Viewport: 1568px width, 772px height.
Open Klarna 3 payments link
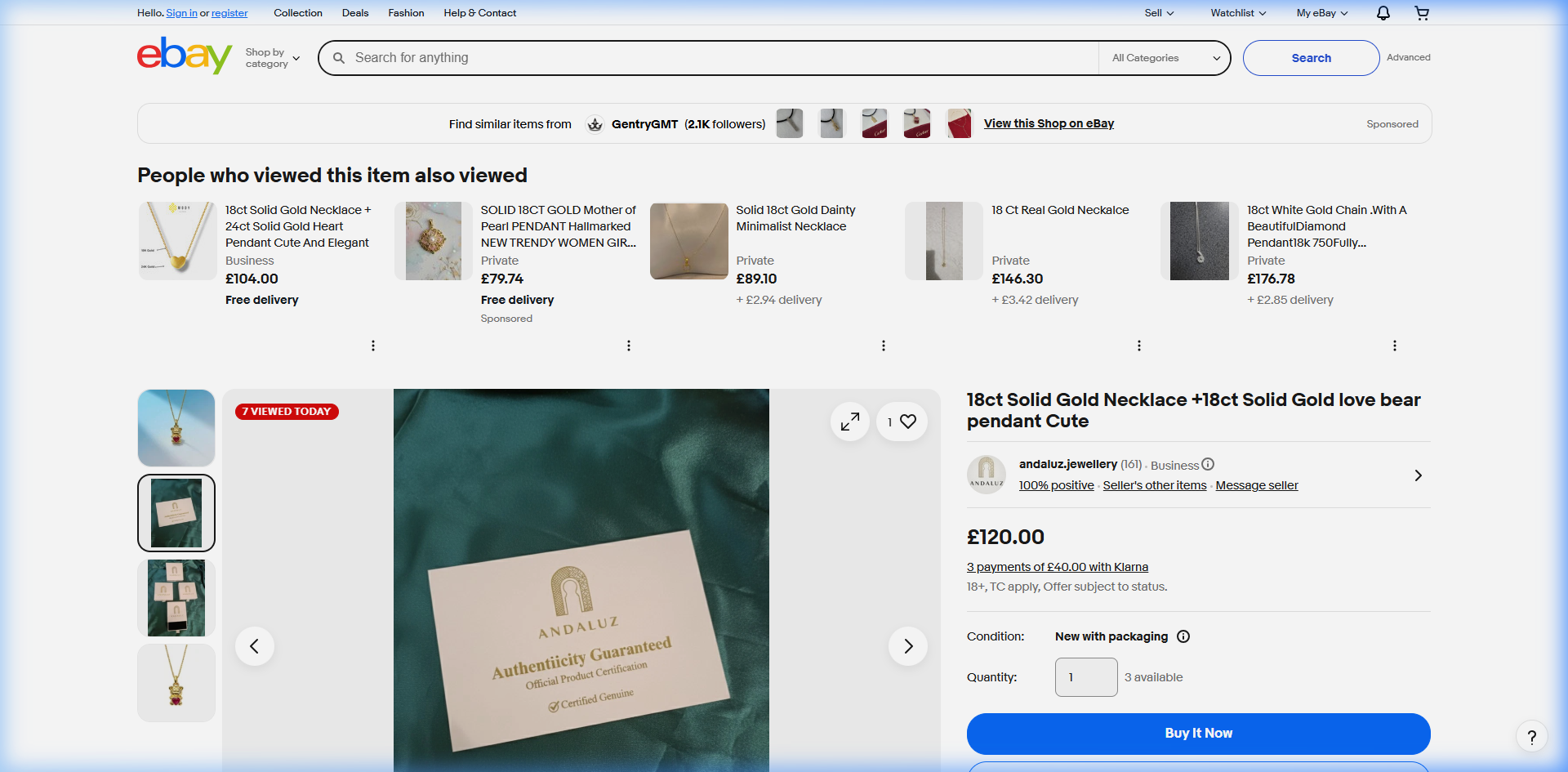coord(1057,567)
